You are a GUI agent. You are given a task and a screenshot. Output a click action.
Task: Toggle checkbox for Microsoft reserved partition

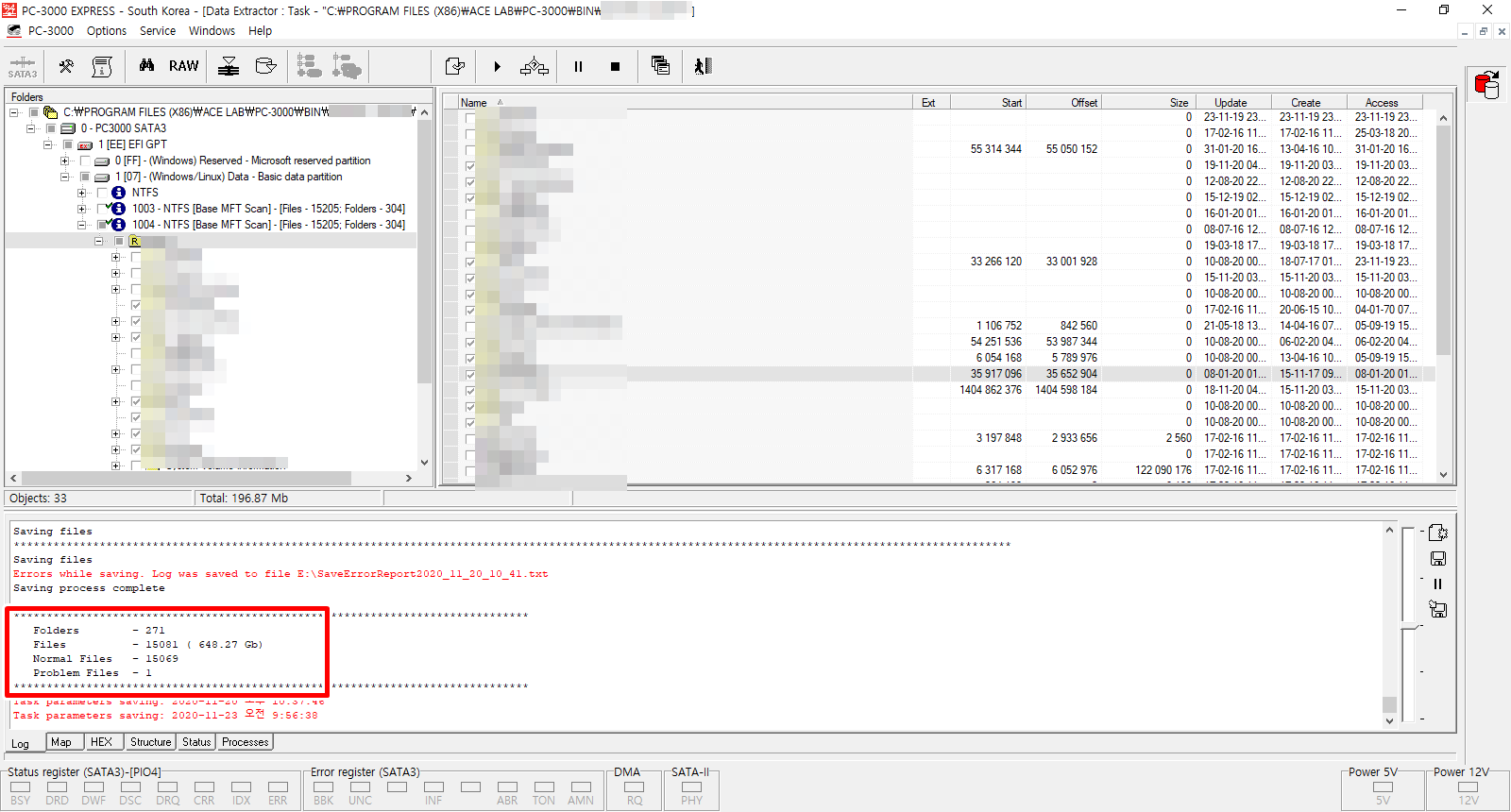coord(85,161)
